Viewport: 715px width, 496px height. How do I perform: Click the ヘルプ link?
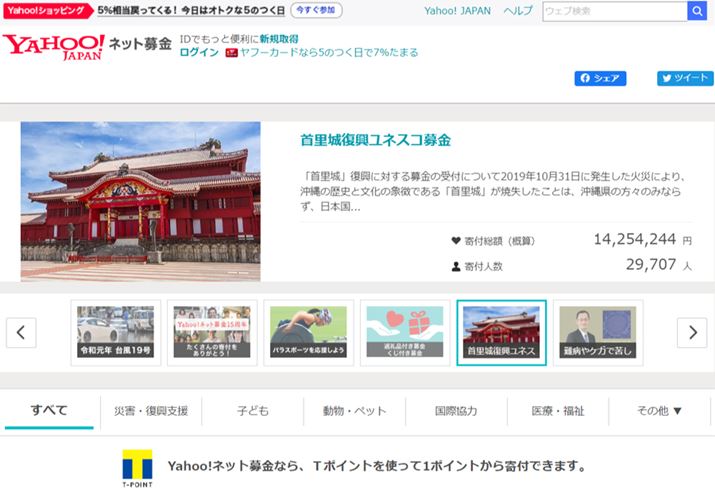pos(517,11)
